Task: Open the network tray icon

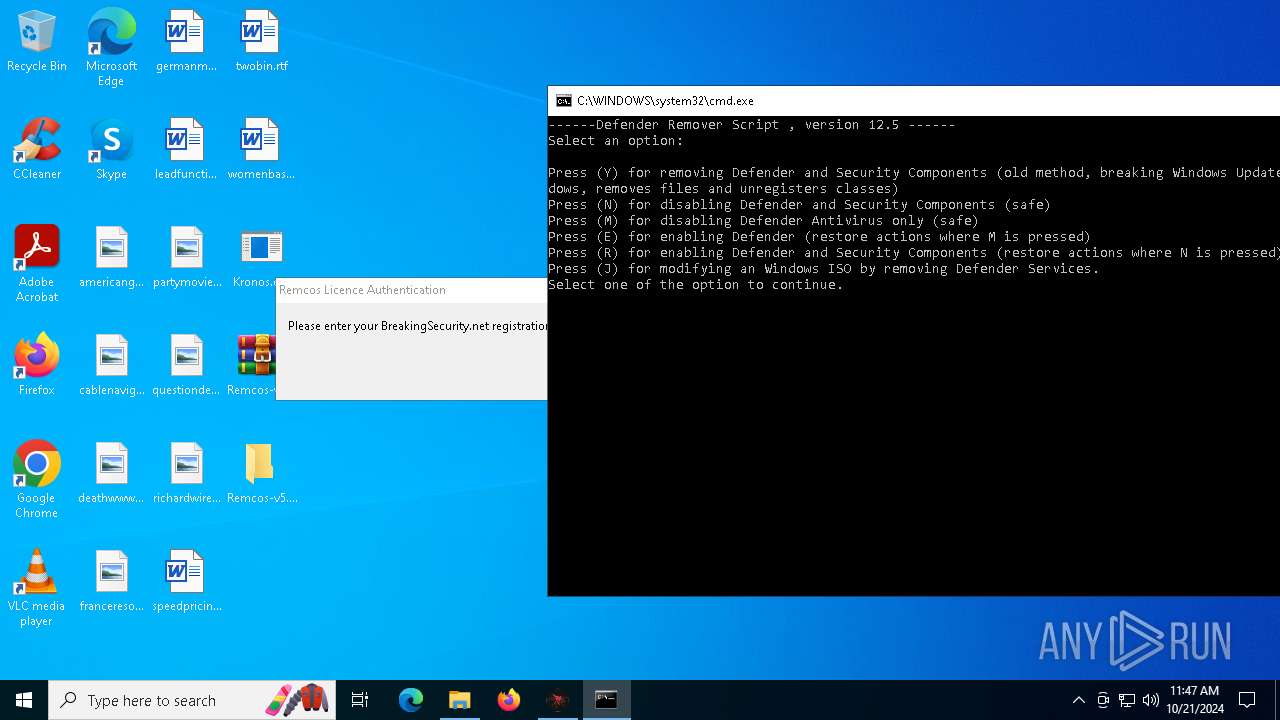Action: [1127, 700]
